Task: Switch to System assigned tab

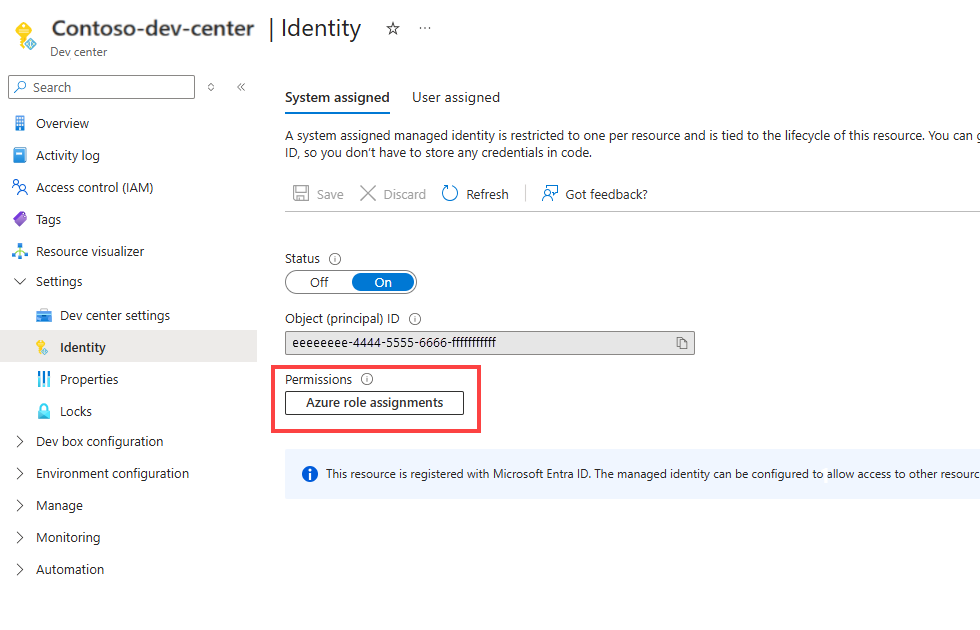Action: click(x=337, y=98)
